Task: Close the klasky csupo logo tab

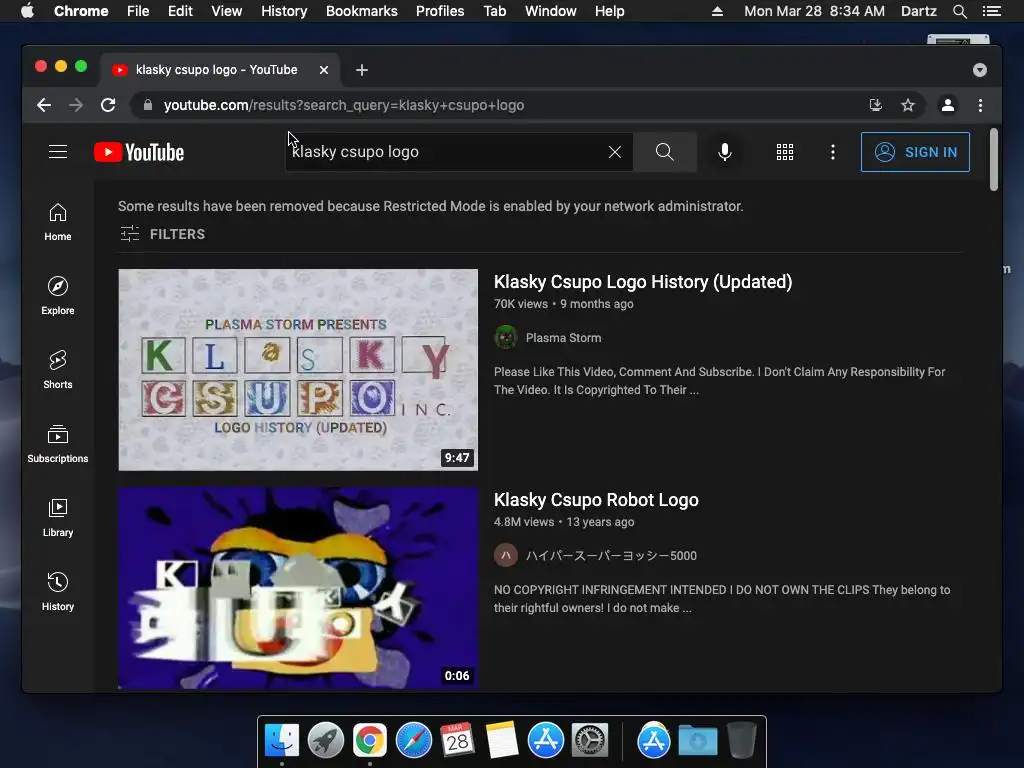Action: click(x=324, y=70)
